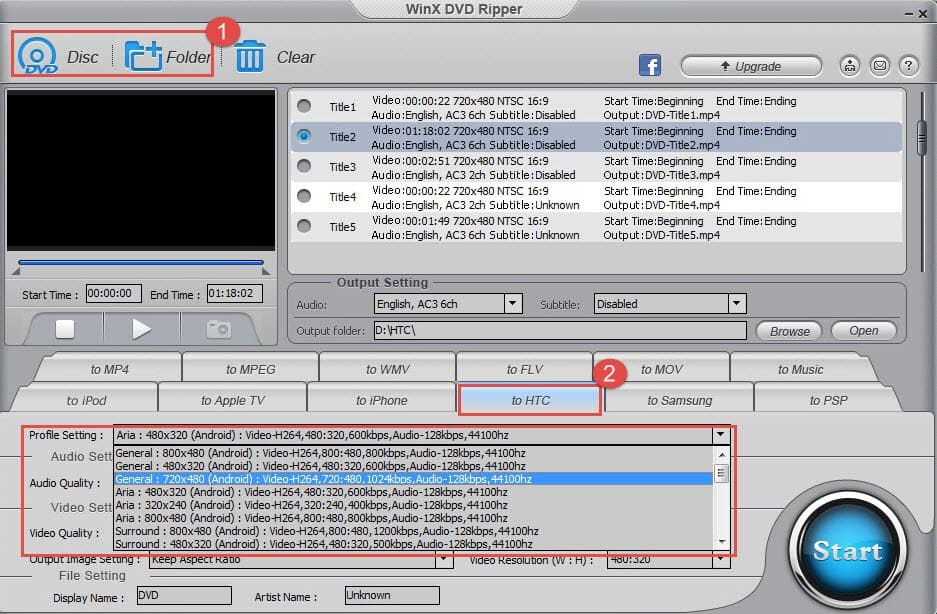The image size is (937, 614).
Task: Click the Browse button
Action: (789, 331)
